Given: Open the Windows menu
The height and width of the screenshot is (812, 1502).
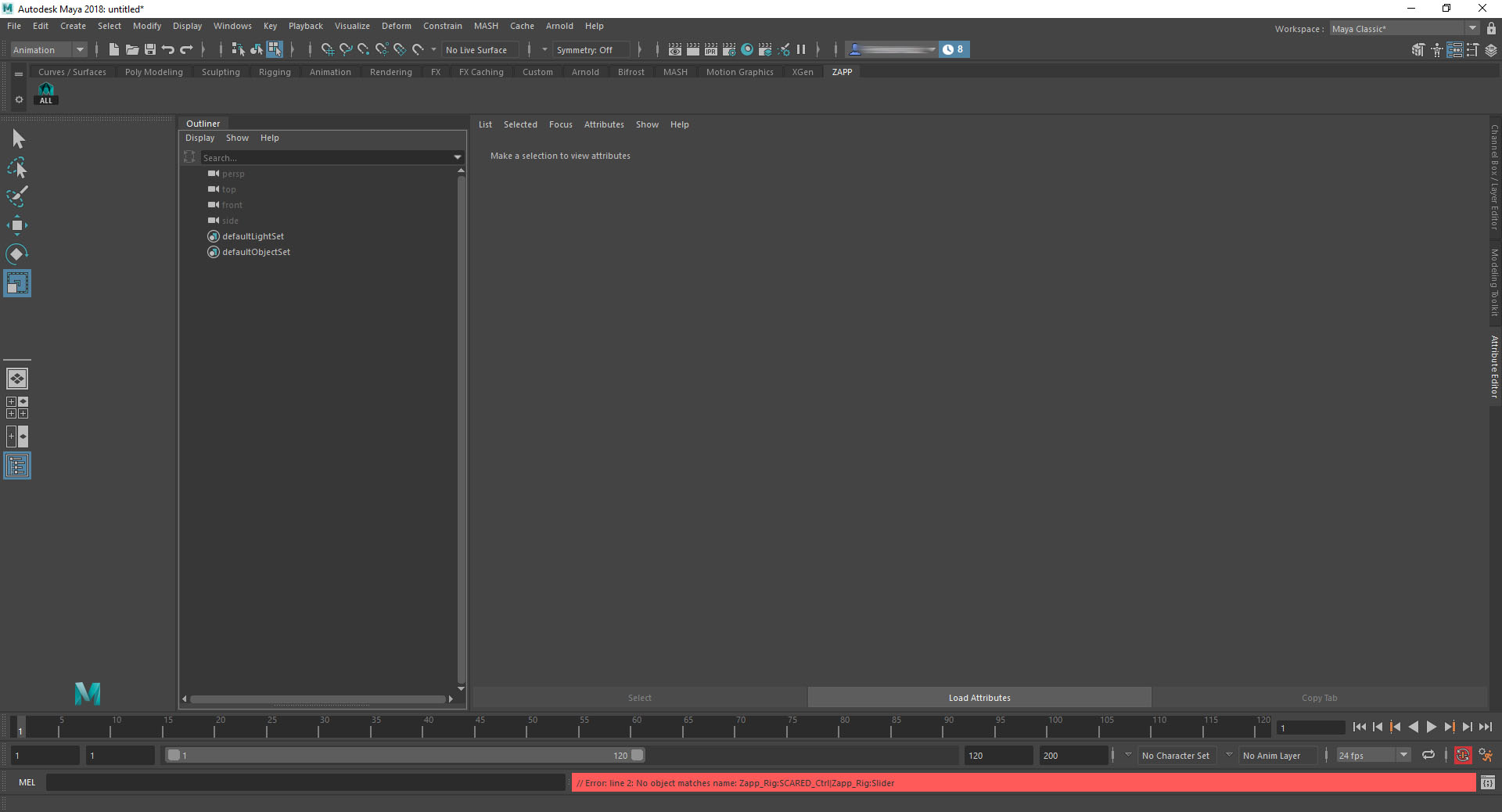Looking at the screenshot, I should [x=232, y=26].
